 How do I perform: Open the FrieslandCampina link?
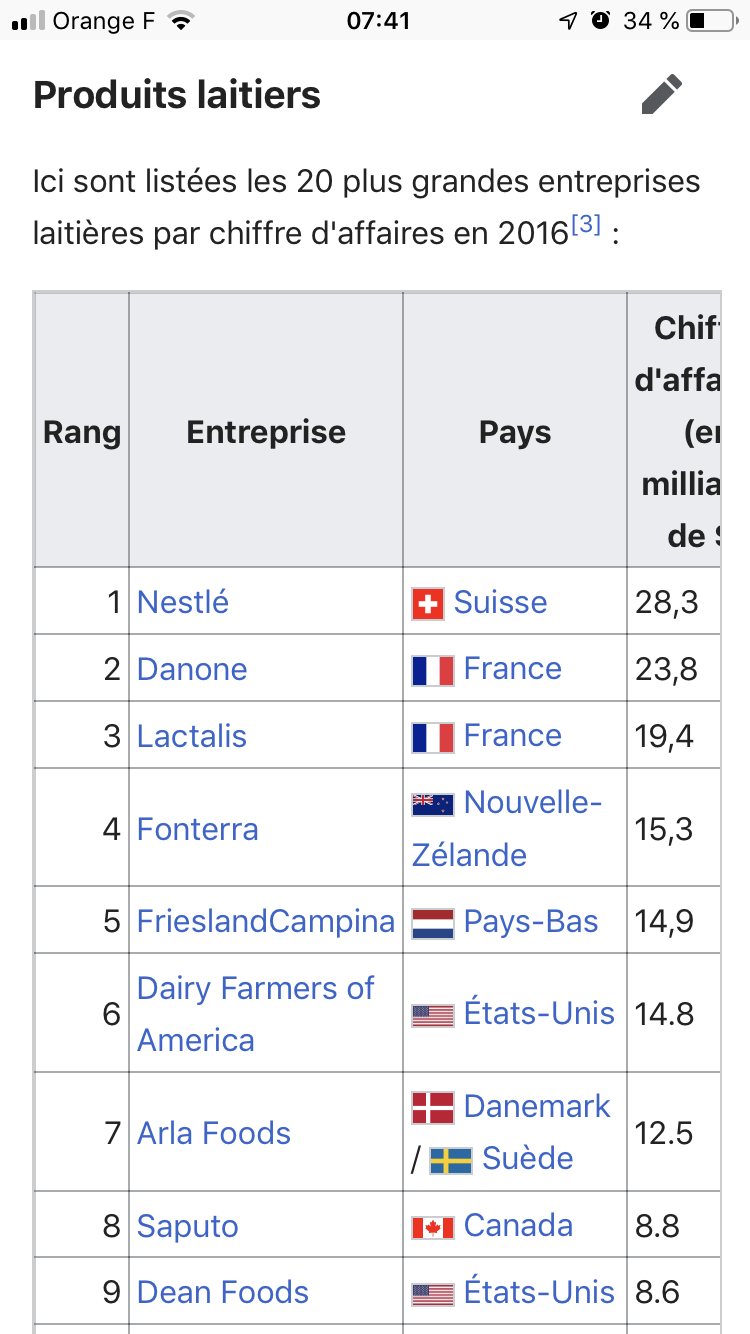266,921
